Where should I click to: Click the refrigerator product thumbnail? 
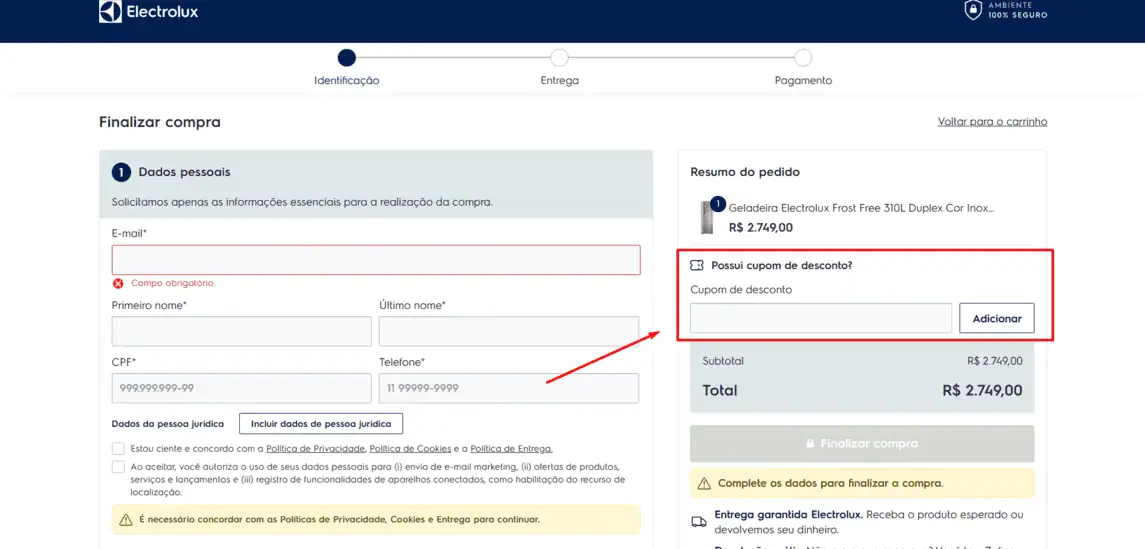[707, 217]
